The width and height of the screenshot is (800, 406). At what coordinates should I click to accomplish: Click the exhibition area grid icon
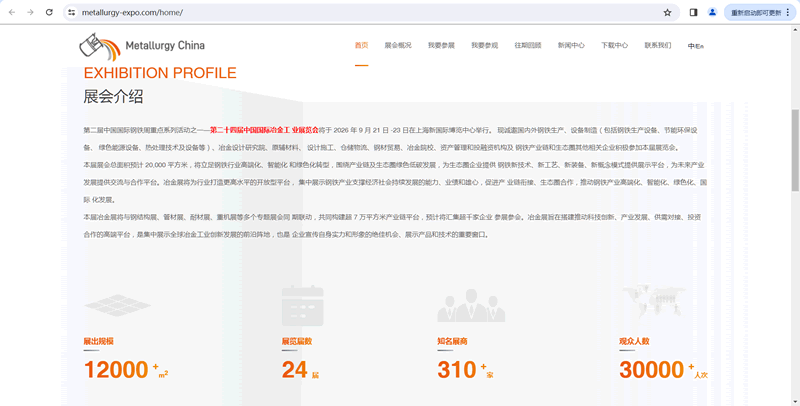[117, 303]
